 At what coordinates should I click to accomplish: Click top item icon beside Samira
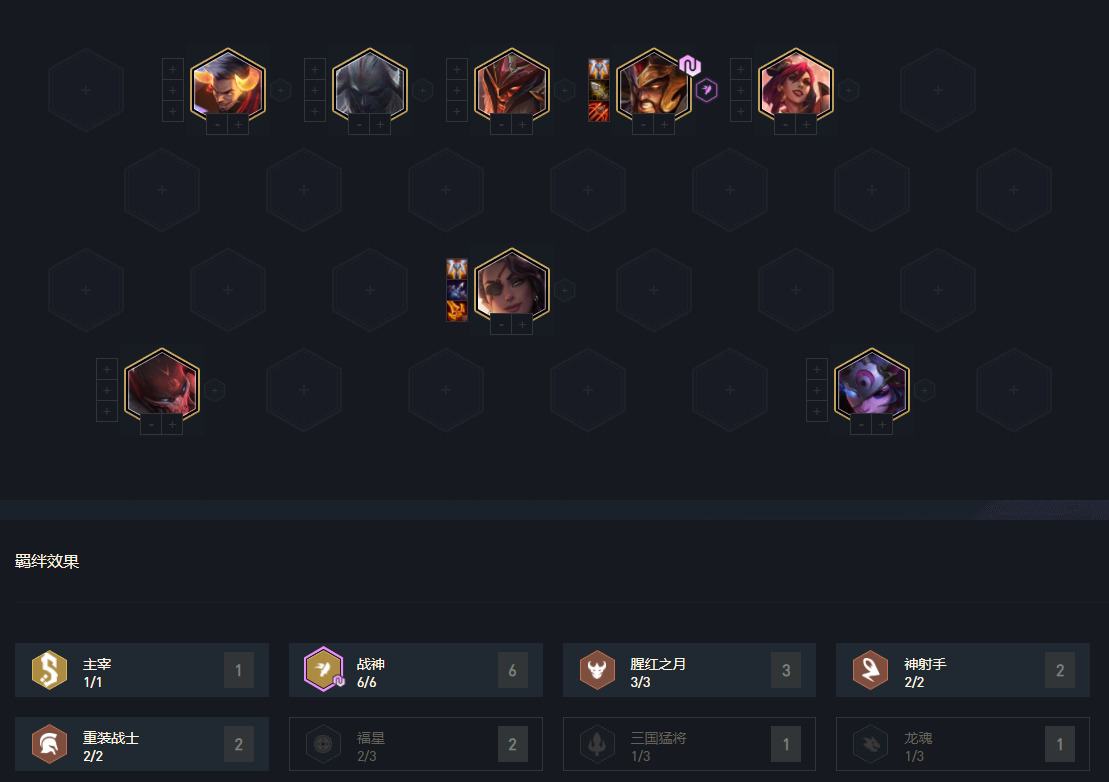tap(457, 269)
